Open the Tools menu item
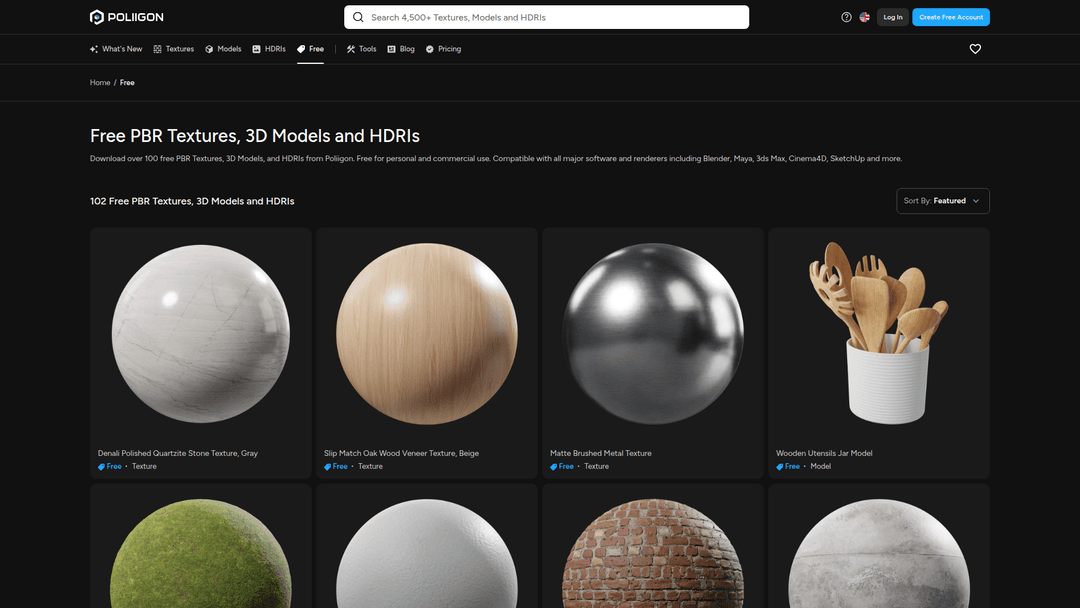The image size is (1080, 608). click(x=361, y=49)
